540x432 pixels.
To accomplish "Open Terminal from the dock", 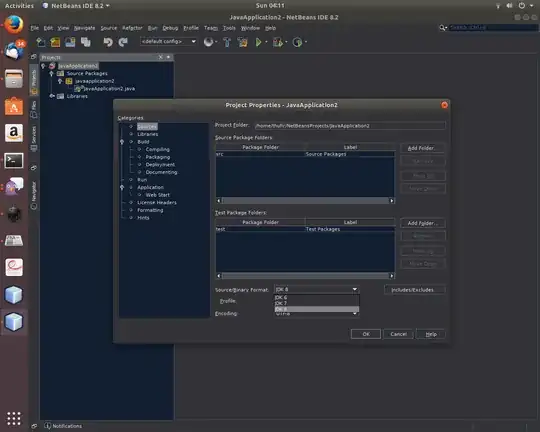I will [14, 160].
